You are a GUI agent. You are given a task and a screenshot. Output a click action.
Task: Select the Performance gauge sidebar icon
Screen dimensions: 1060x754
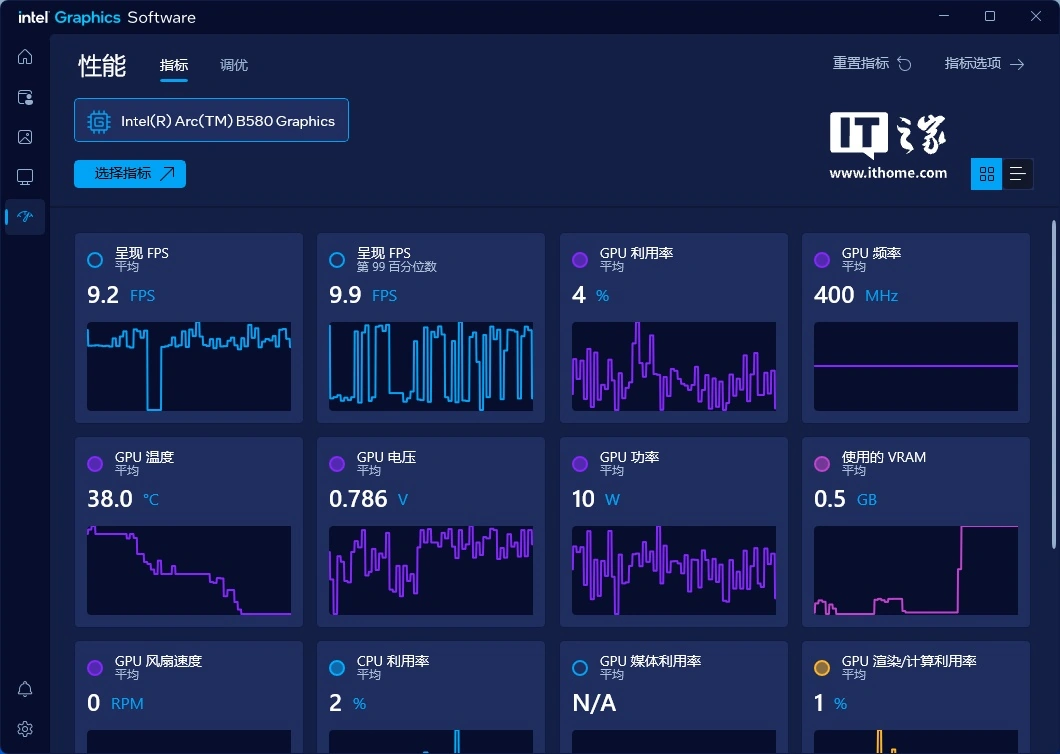[x=25, y=217]
